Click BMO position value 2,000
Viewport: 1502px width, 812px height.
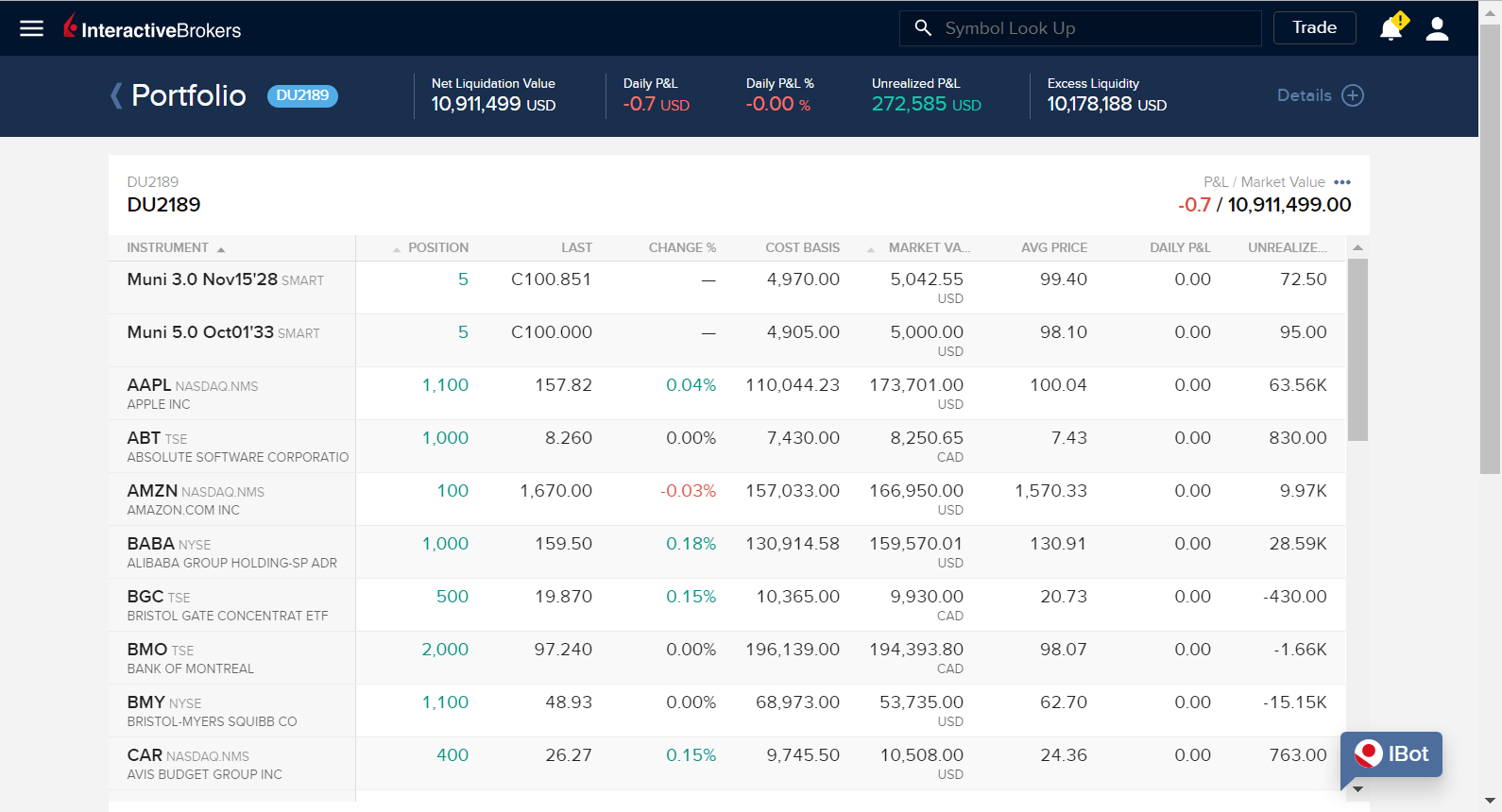point(445,650)
